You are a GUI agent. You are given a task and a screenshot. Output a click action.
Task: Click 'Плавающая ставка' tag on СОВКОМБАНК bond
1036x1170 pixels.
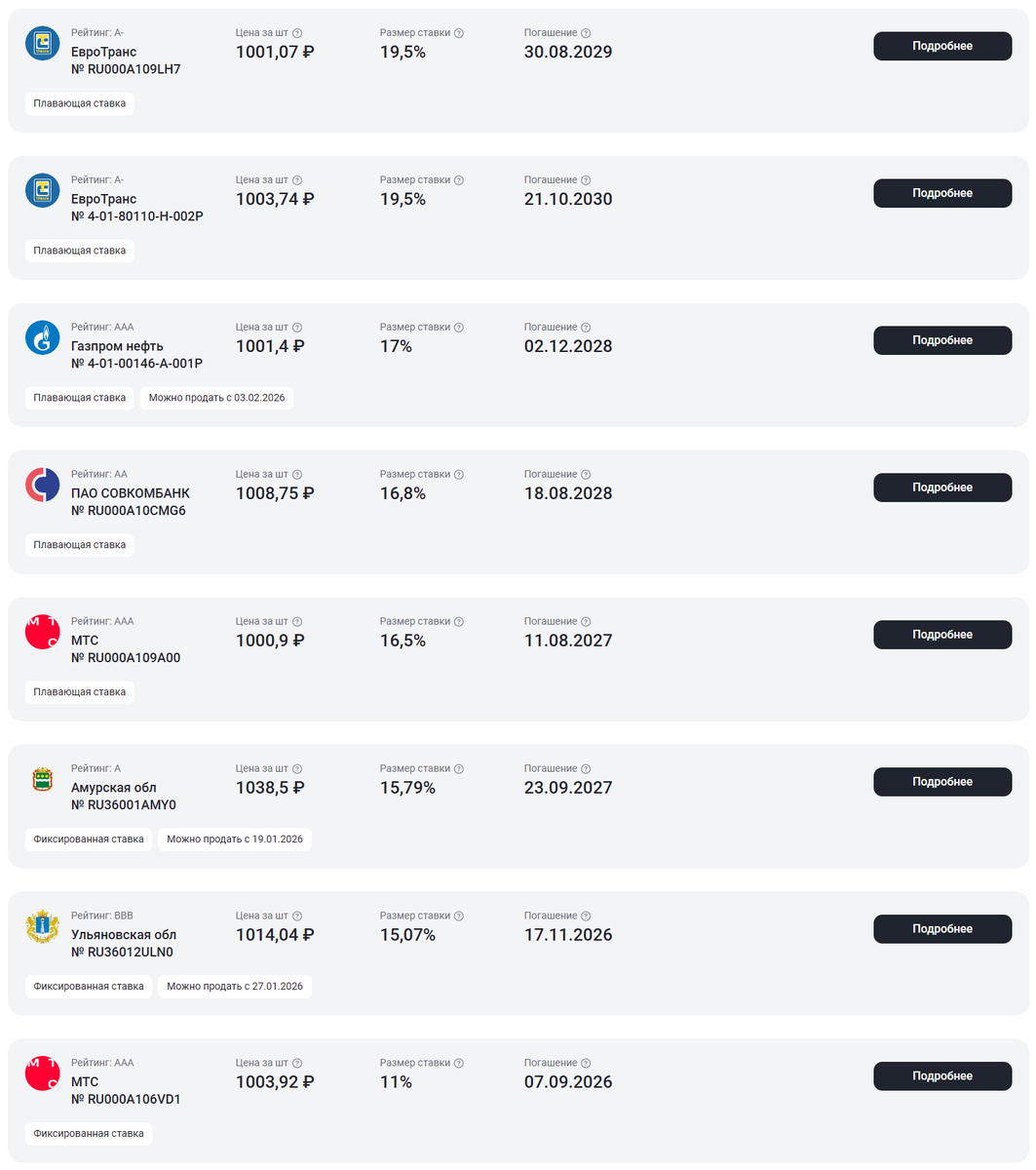coord(80,545)
